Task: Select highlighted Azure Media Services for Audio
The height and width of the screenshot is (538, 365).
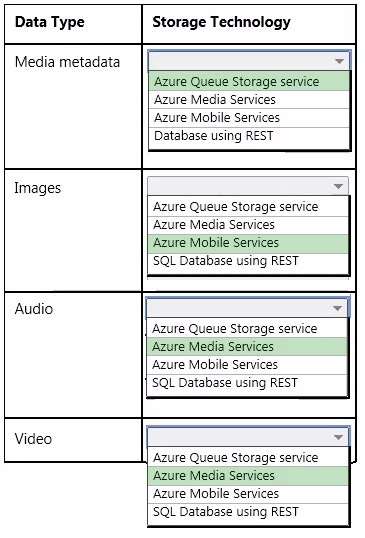Action: click(x=247, y=347)
